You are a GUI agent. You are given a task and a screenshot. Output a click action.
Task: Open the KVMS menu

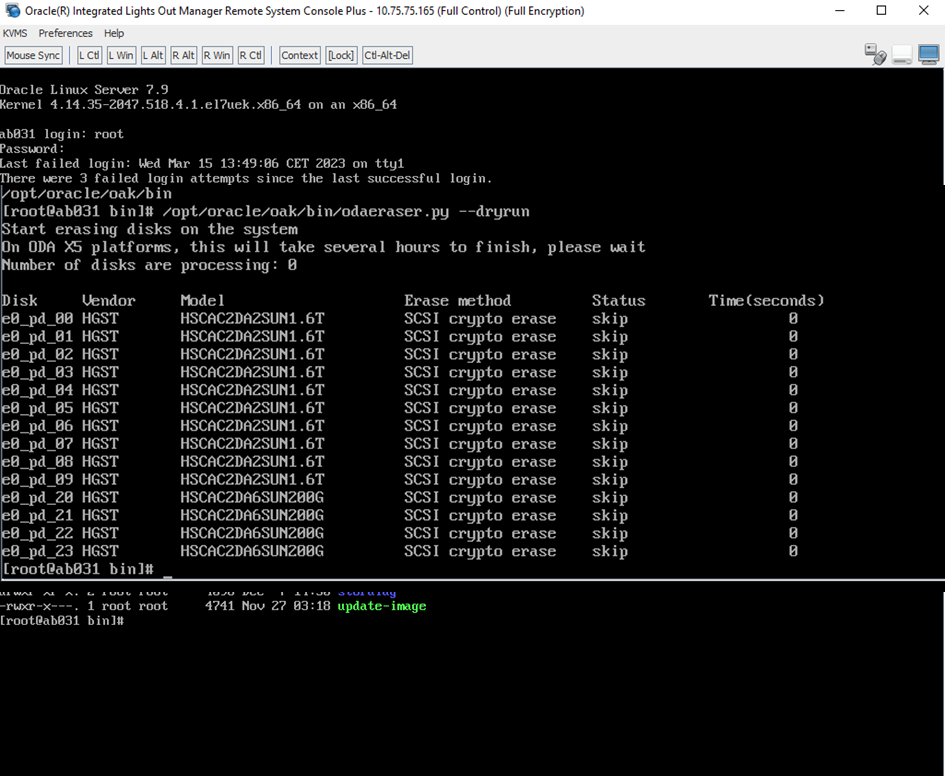pyautogui.click(x=15, y=33)
